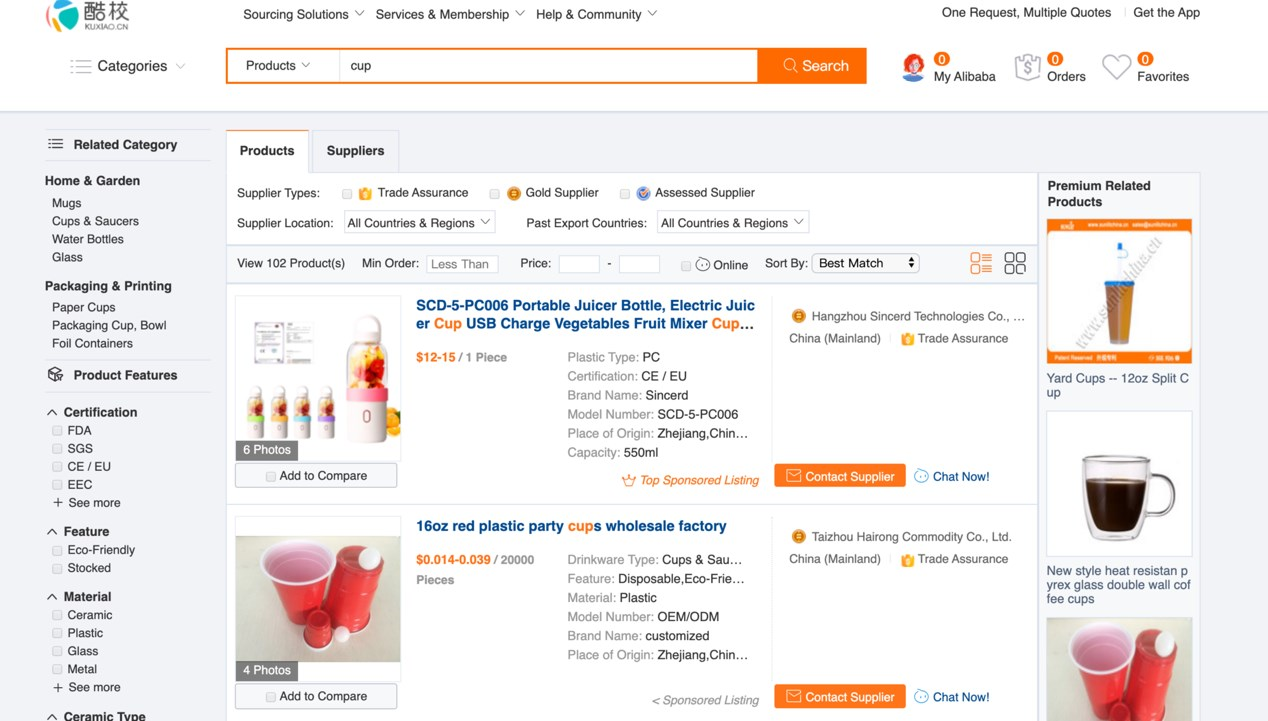Image resolution: width=1268 pixels, height=721 pixels.
Task: Collapse the Certification filter section
Action: click(52, 412)
